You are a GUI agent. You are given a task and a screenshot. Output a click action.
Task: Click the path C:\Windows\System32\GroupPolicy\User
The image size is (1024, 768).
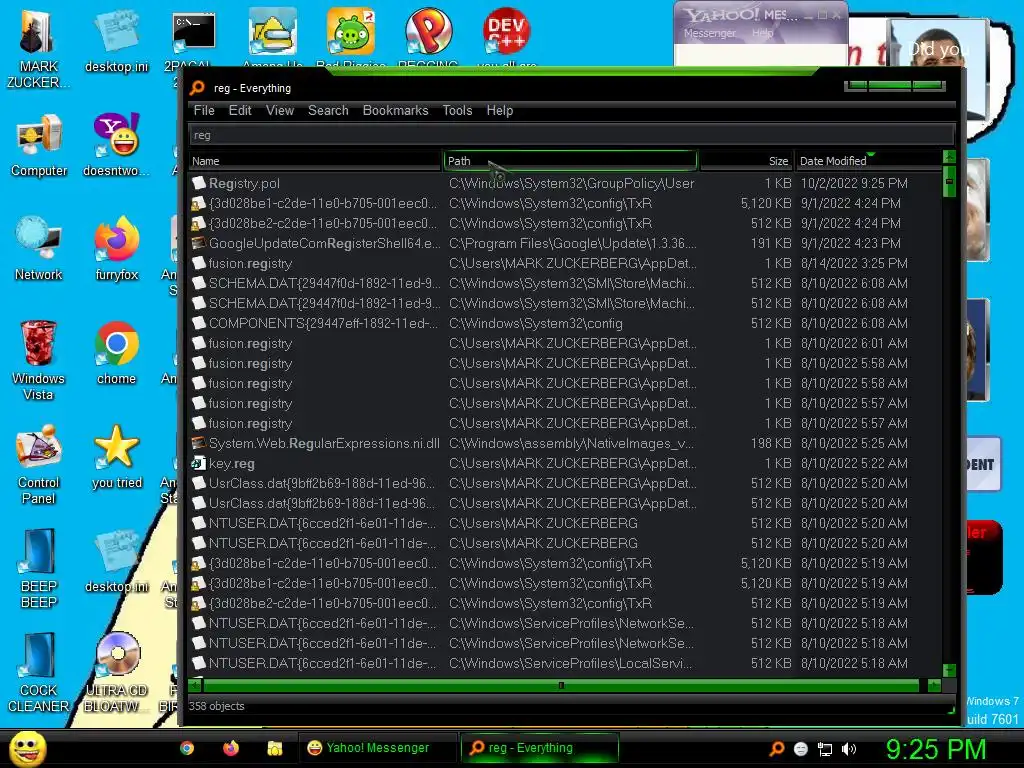coord(571,184)
